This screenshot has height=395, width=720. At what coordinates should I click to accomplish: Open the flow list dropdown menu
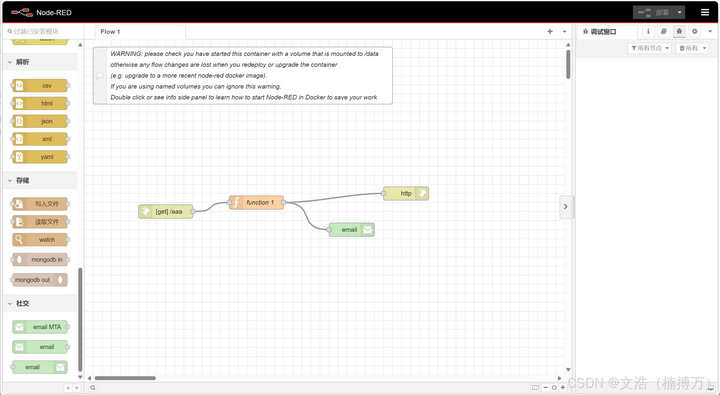tap(564, 32)
